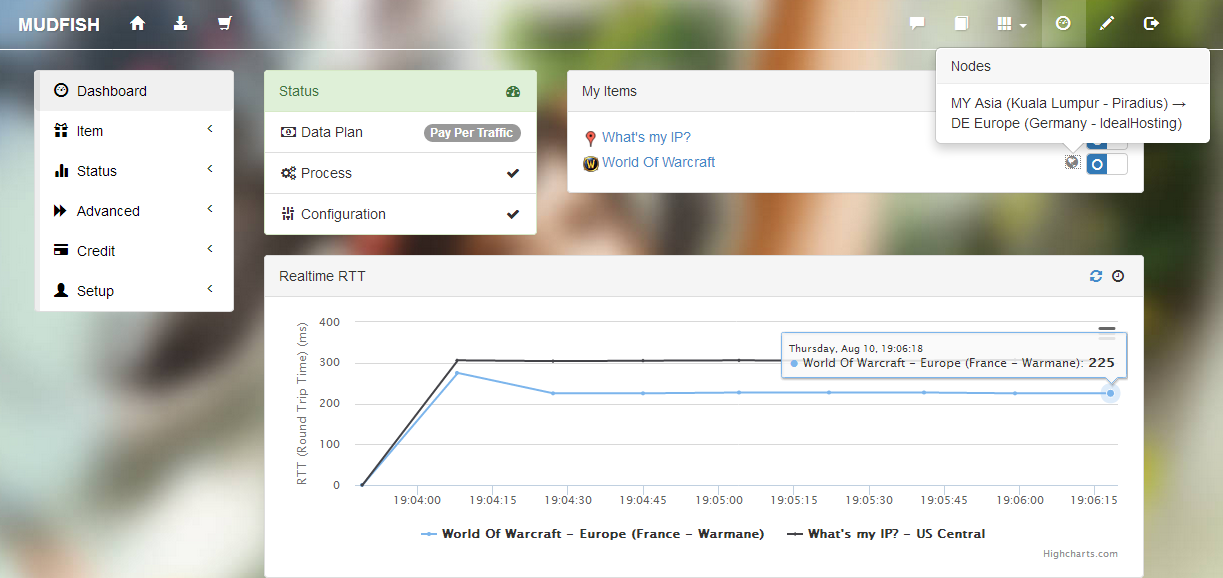Refresh the Realtime RTT chart
The height and width of the screenshot is (578, 1223).
(x=1096, y=276)
